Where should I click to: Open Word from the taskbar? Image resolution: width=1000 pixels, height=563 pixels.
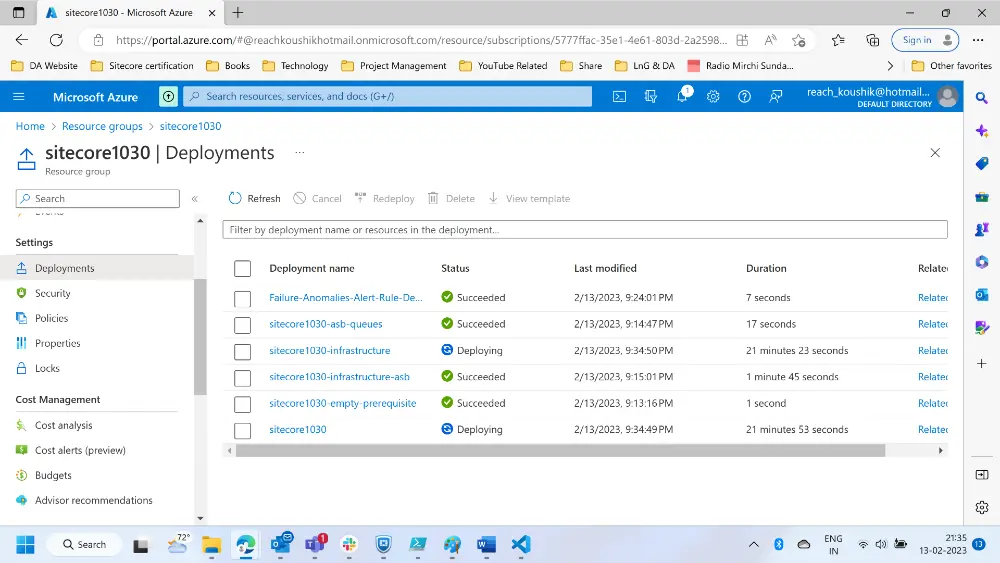486,544
